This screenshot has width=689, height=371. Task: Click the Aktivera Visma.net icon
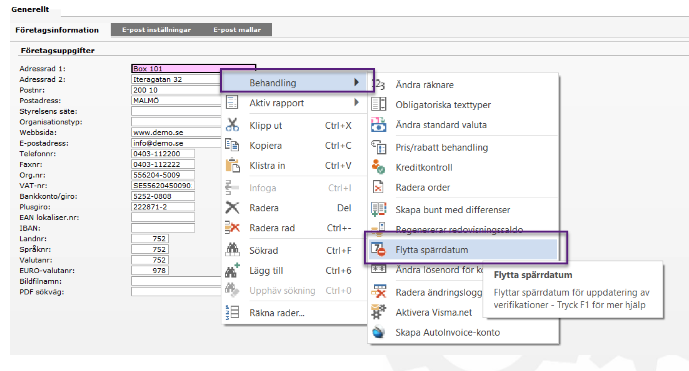378,312
